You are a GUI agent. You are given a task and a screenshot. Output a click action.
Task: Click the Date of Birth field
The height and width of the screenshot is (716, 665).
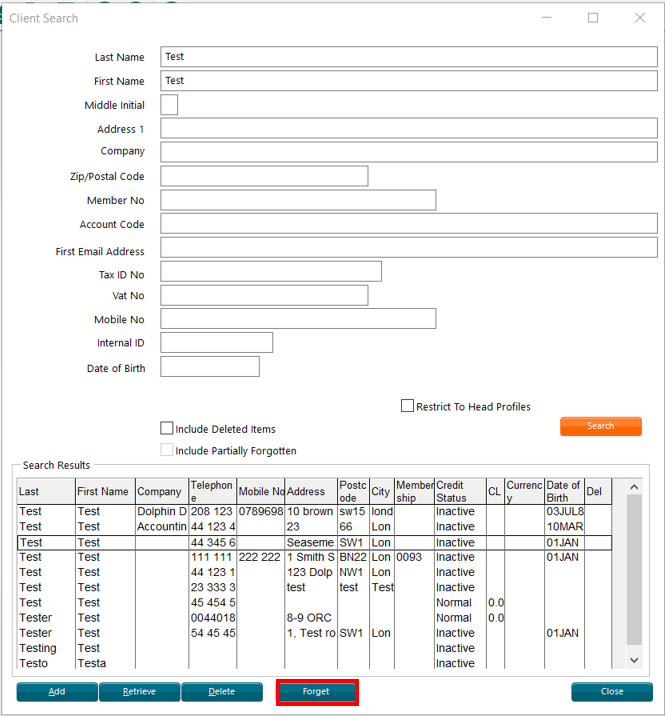point(210,367)
